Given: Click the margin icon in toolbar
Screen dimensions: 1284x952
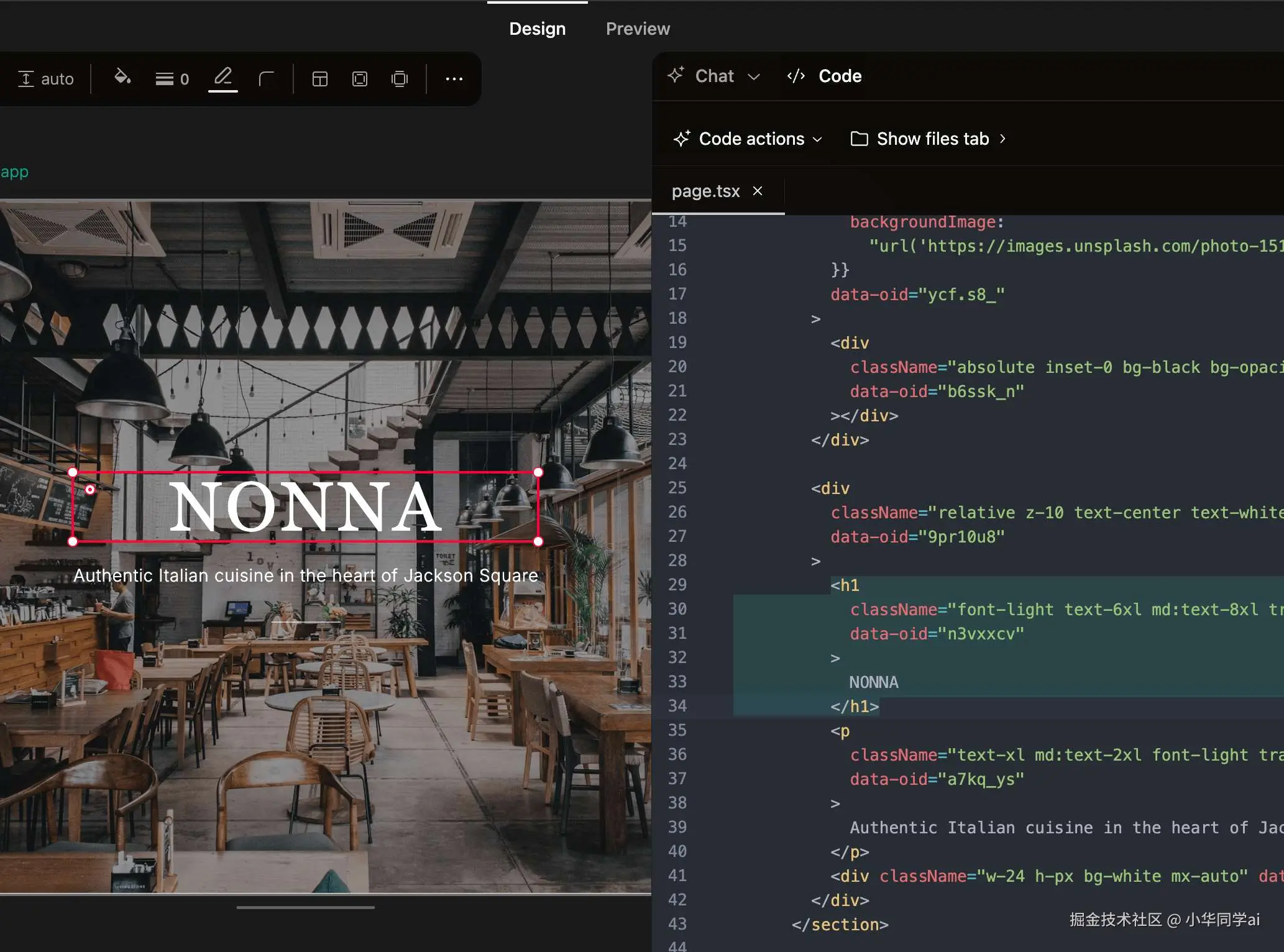Looking at the screenshot, I should coord(400,79).
